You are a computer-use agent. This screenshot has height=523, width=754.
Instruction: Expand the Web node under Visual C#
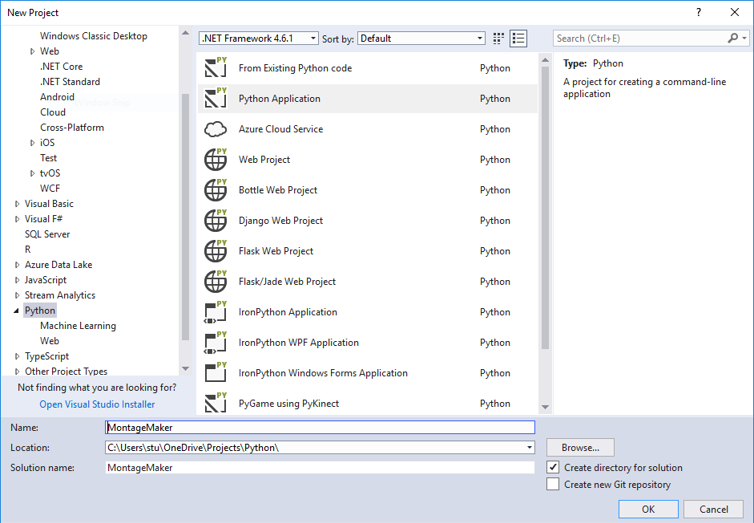32,51
